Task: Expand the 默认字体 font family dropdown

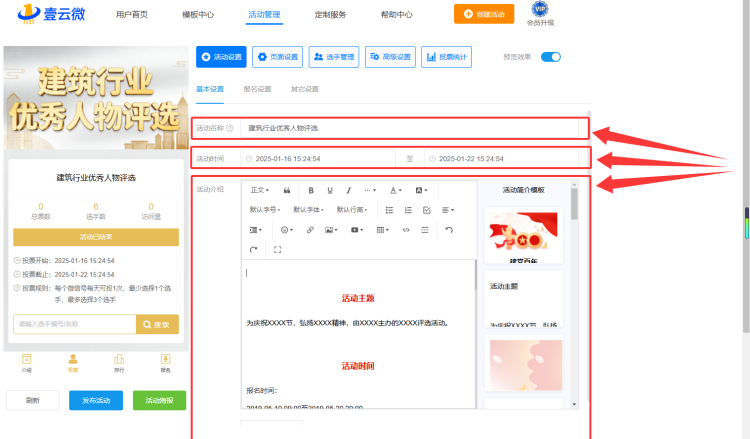Action: coord(309,210)
